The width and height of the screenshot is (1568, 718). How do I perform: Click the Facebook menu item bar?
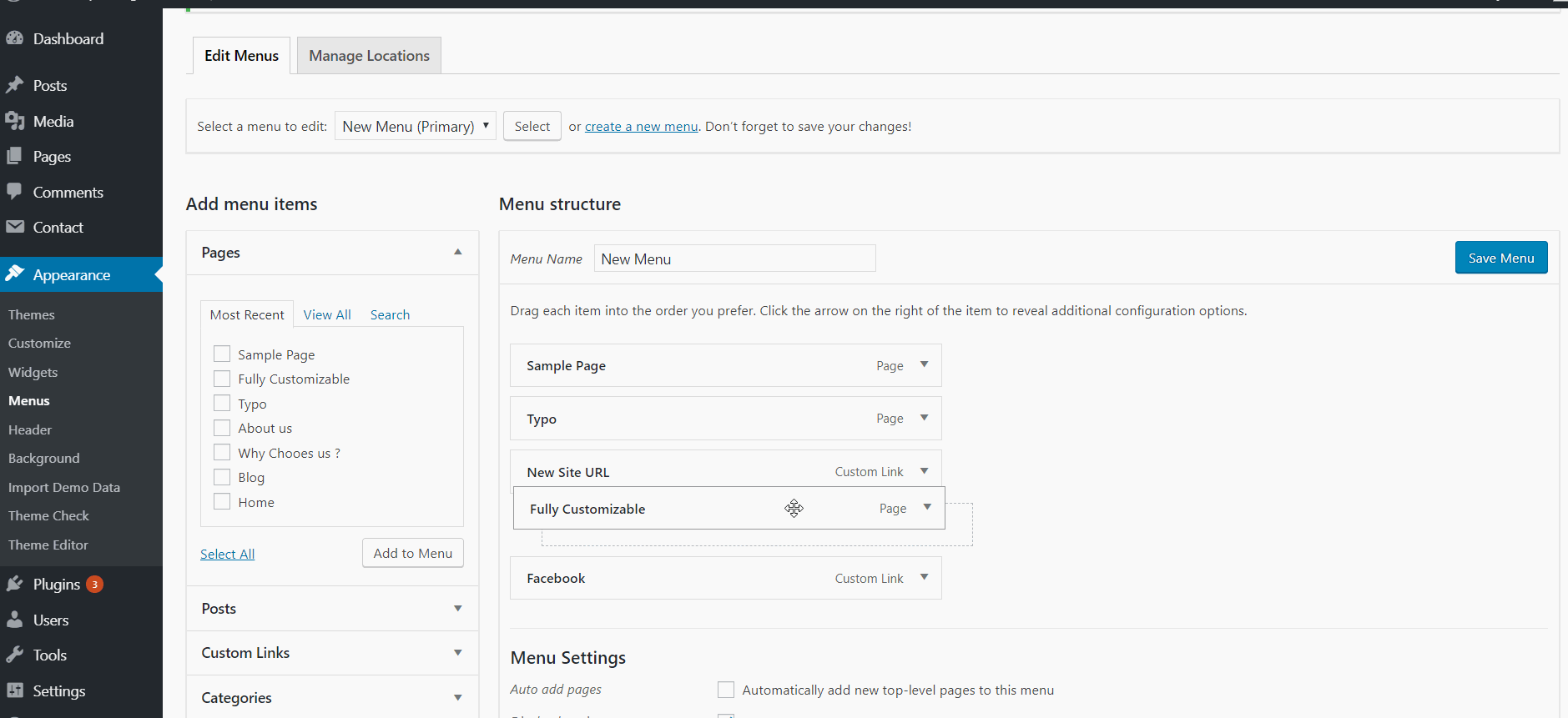pyautogui.click(x=726, y=578)
